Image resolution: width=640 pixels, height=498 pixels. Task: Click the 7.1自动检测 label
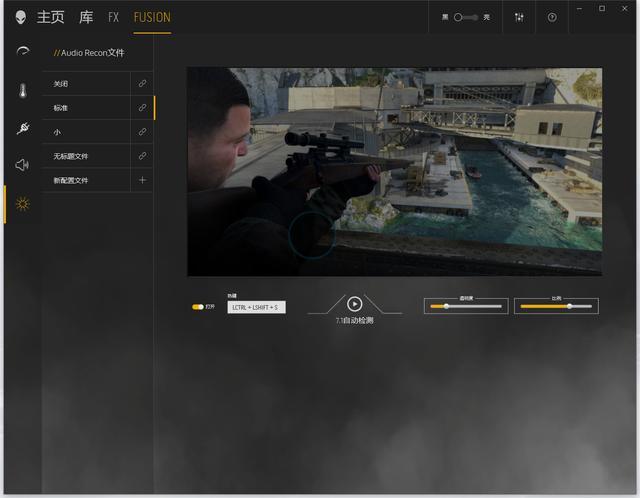coord(354,320)
